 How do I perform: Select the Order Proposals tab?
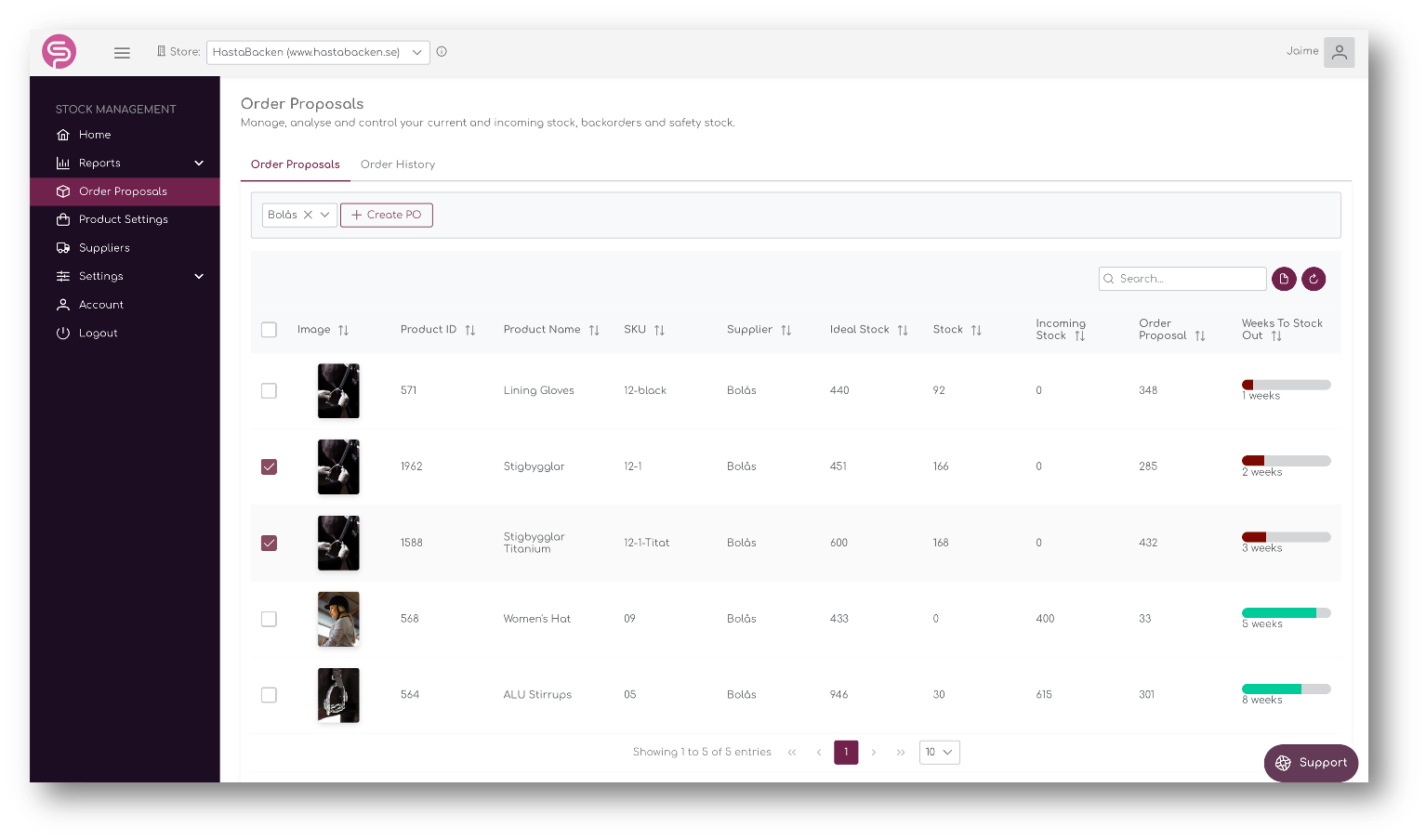pos(295,164)
